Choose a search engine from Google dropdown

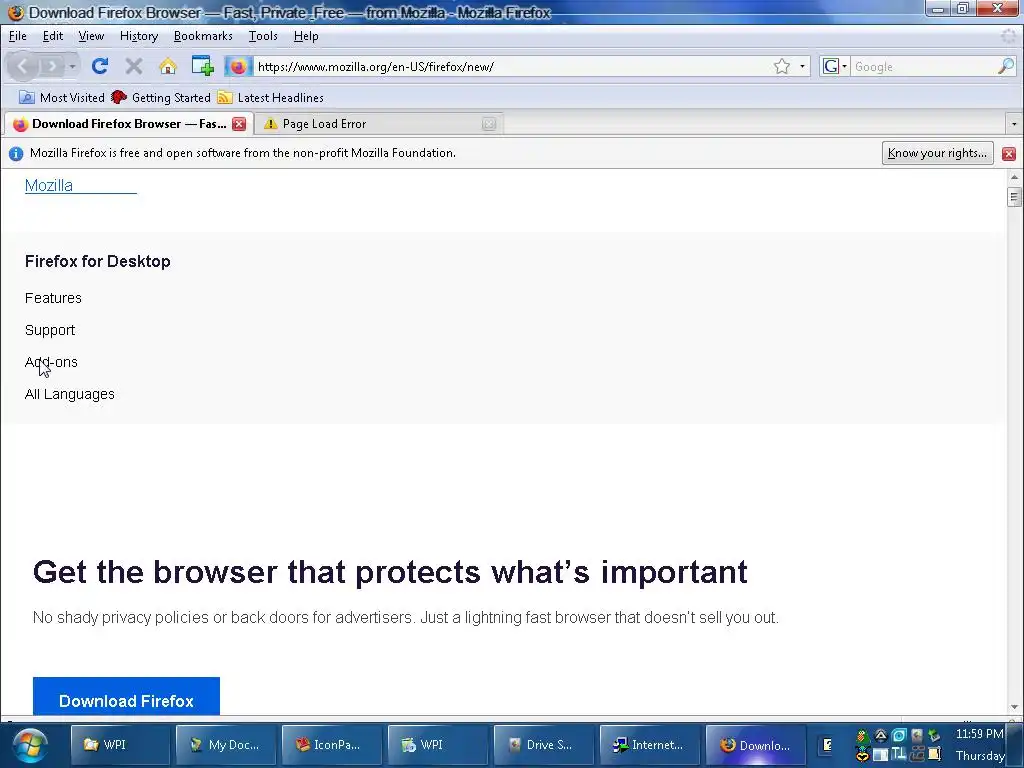tap(834, 66)
